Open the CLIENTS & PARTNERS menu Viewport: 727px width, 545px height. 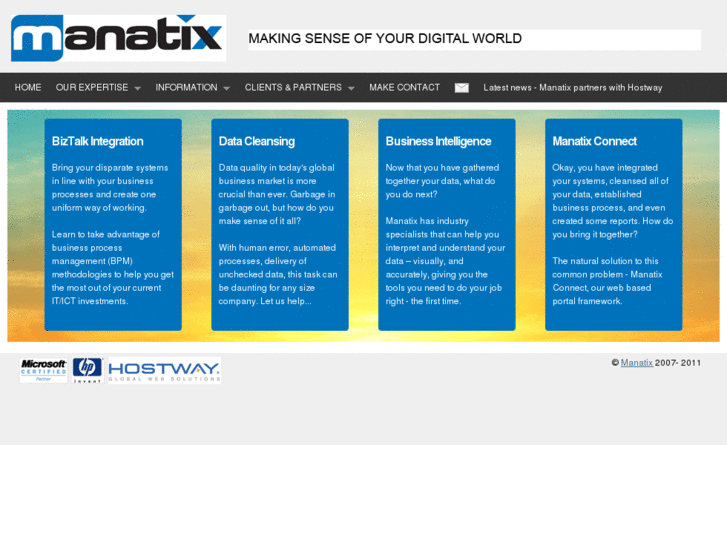pos(293,87)
